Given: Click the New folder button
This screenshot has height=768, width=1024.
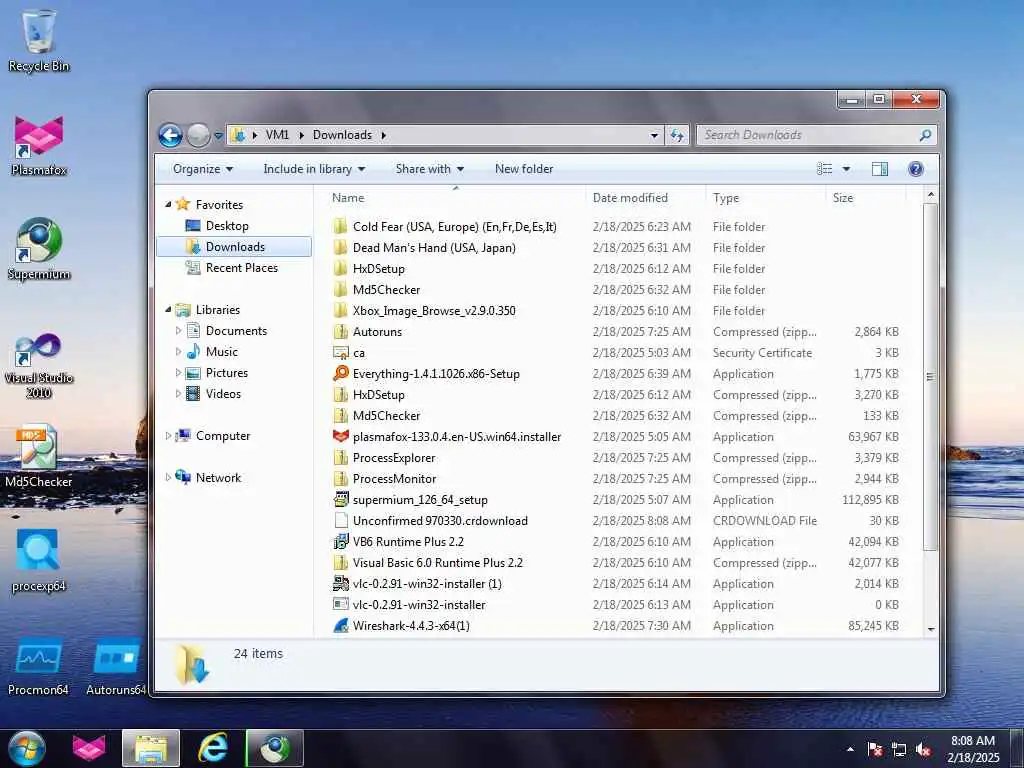Looking at the screenshot, I should pyautogui.click(x=524, y=169).
